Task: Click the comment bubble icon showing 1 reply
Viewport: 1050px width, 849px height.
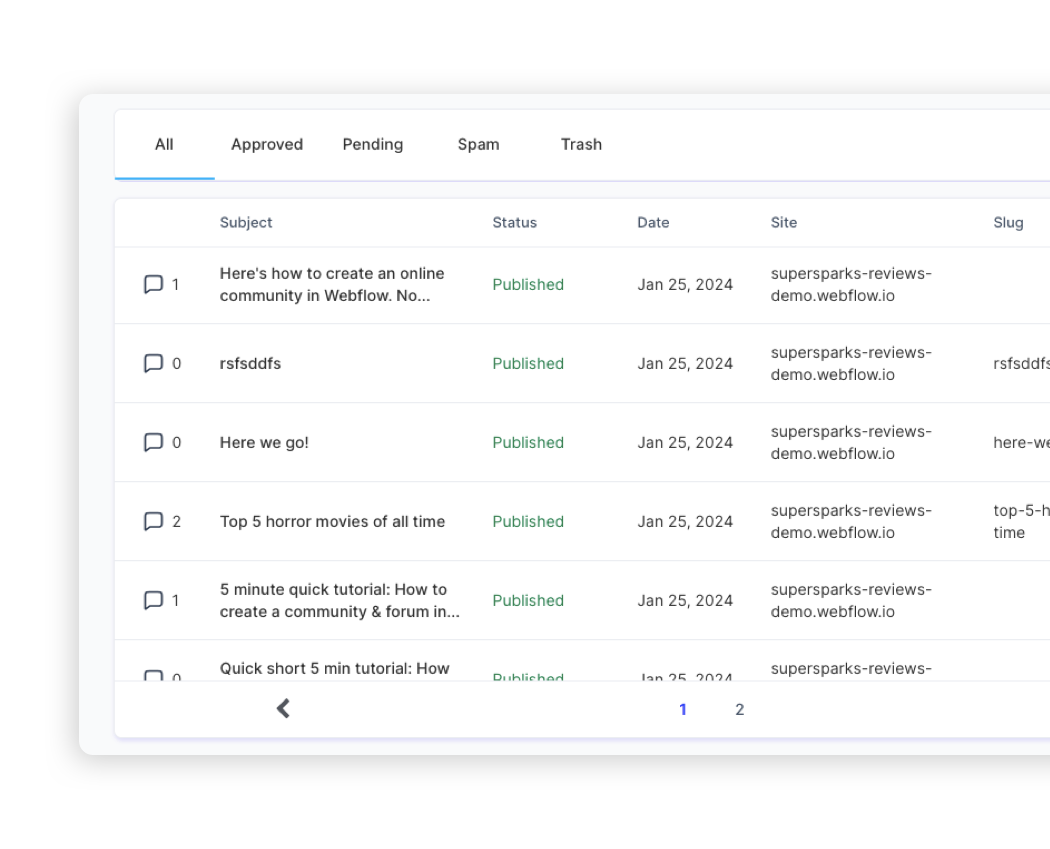Action: tap(154, 284)
